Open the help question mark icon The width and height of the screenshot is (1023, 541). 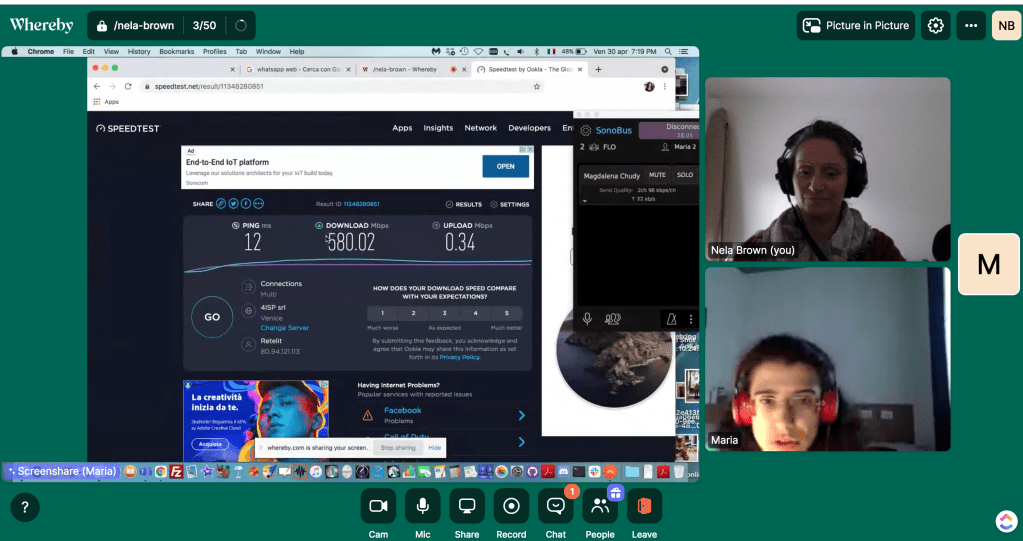[x=25, y=507]
